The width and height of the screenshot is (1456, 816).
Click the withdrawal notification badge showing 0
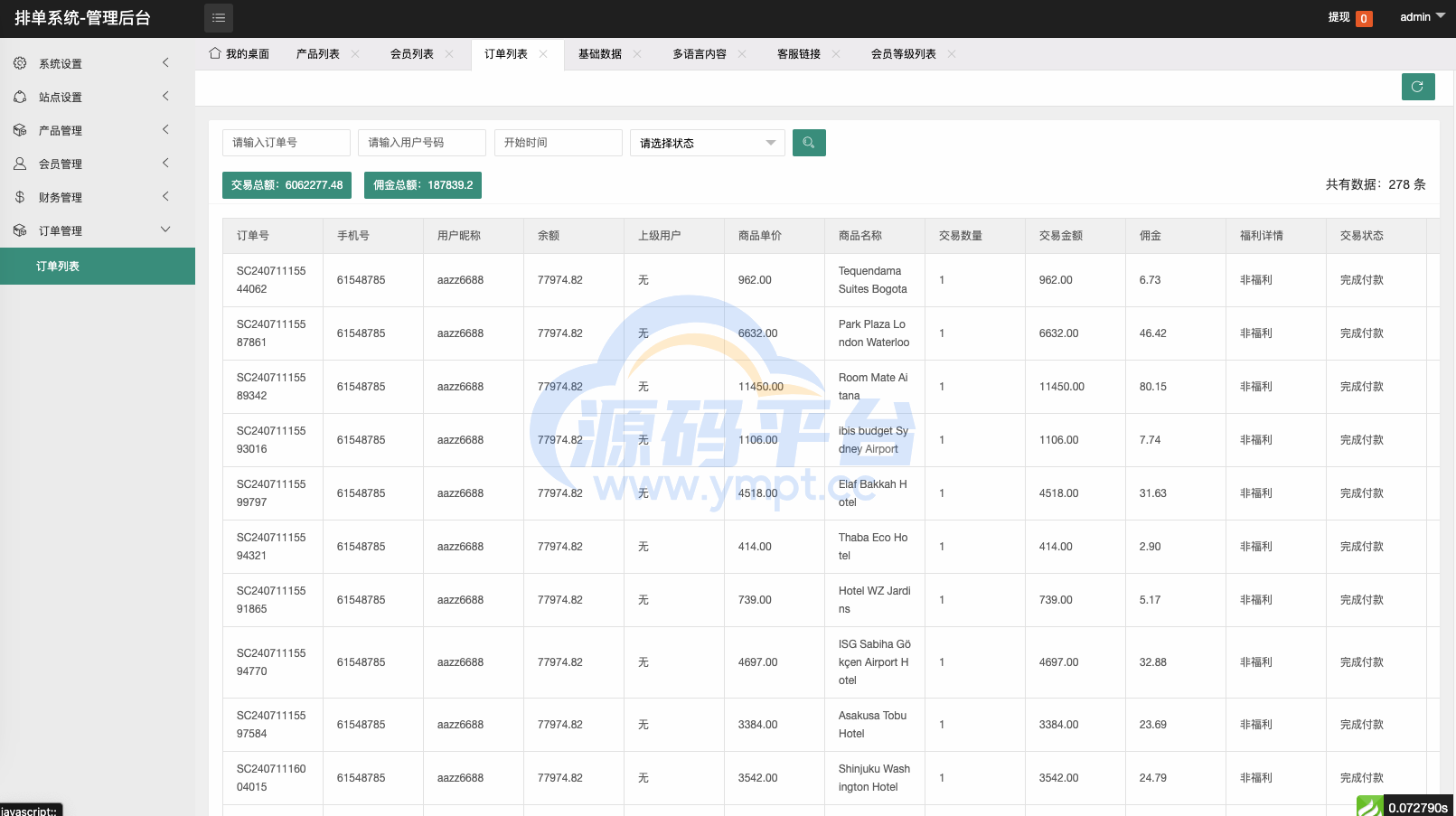1364,19
